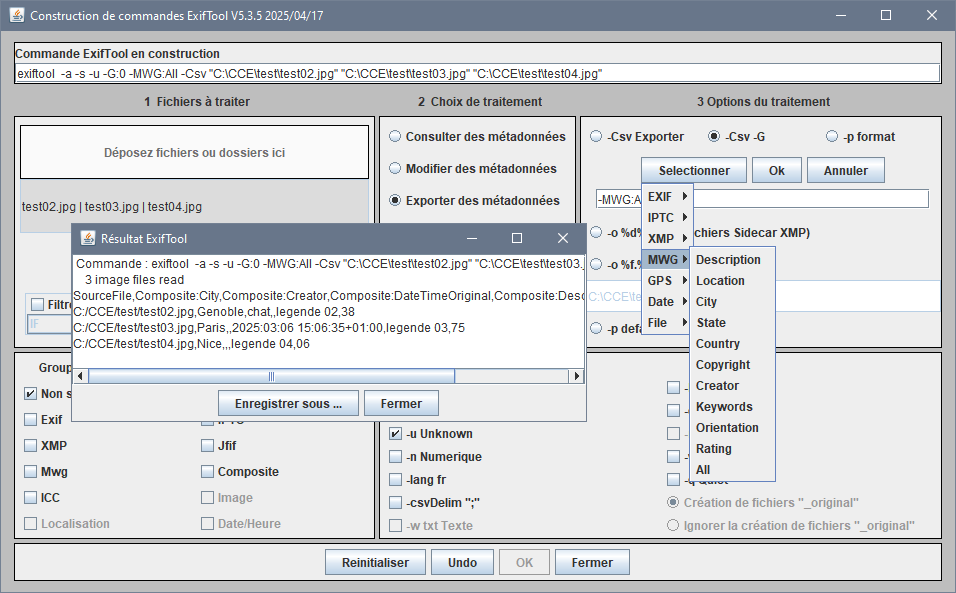
Task: Check the XMP group checkbox
Action: (x=30, y=446)
